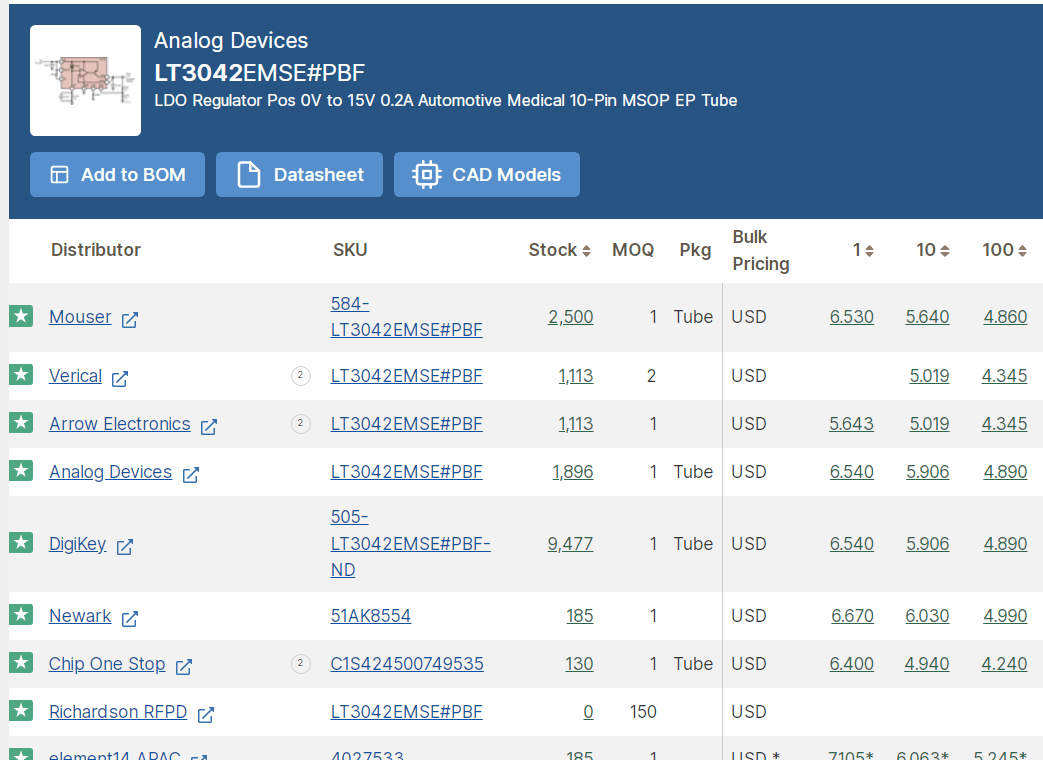
Task: Open the Arrow Electronics distributor link
Action: [x=120, y=424]
